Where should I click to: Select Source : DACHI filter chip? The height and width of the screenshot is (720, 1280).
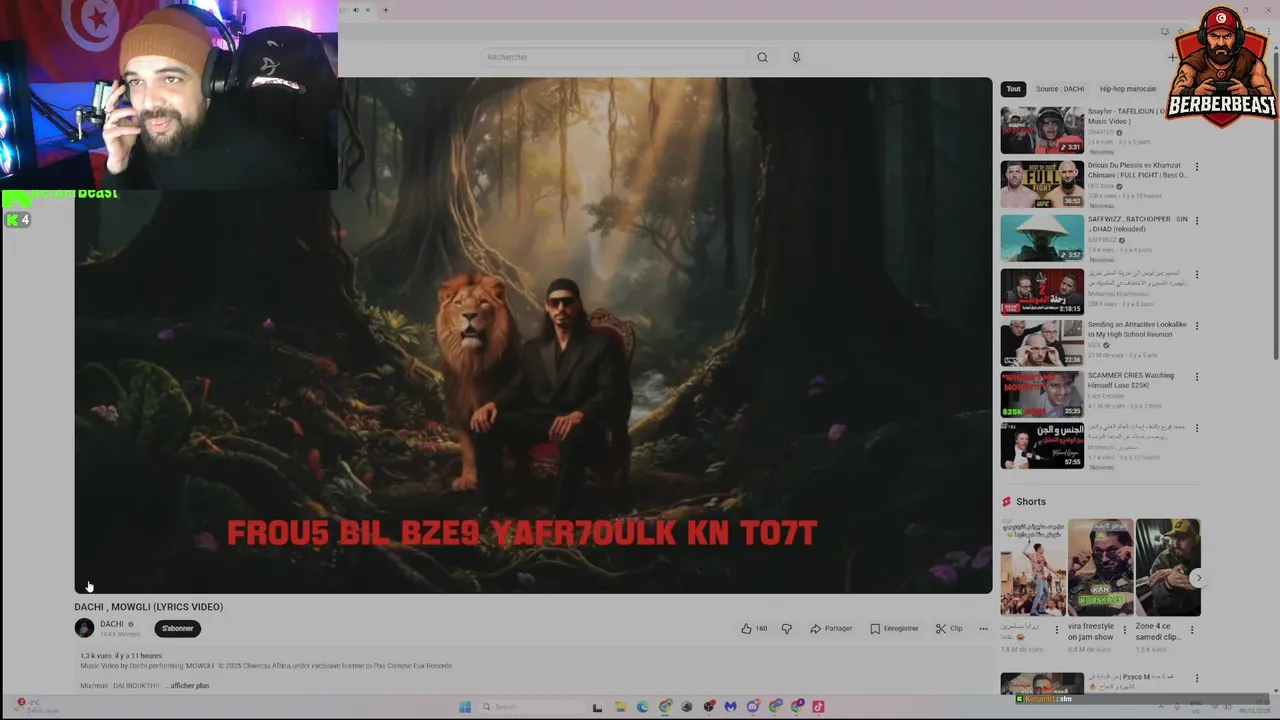point(1060,89)
